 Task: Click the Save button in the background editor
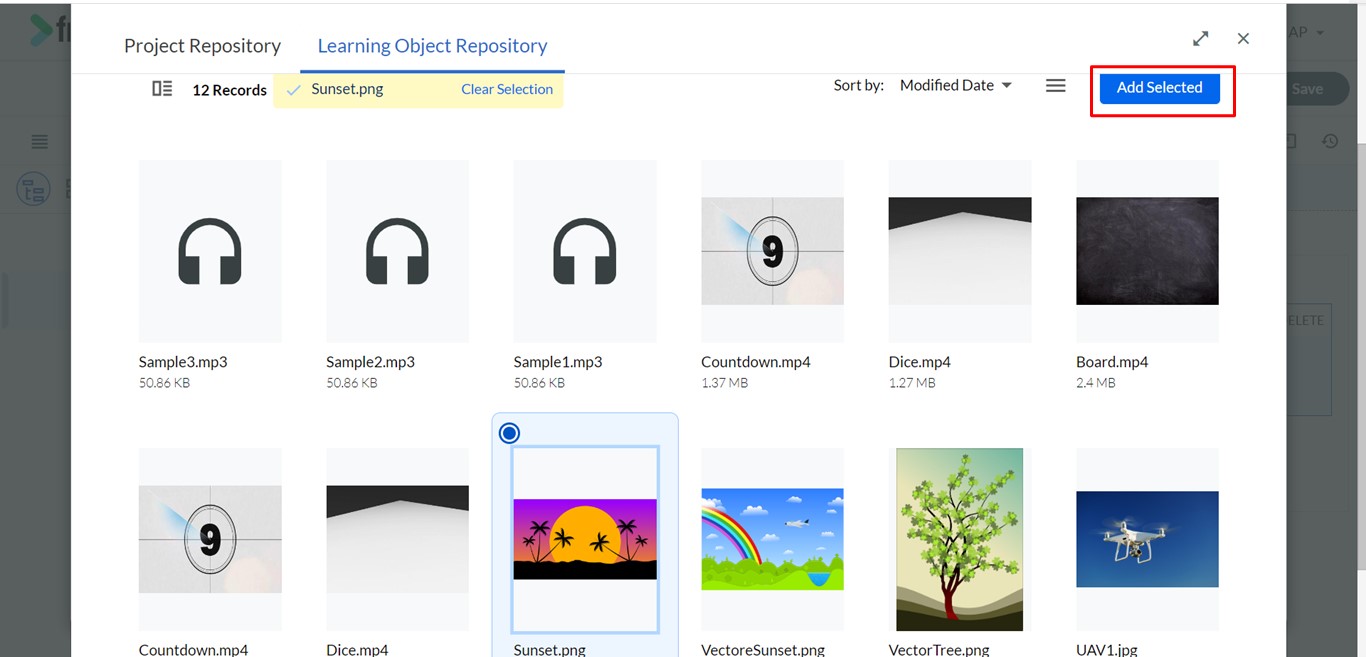click(1307, 89)
